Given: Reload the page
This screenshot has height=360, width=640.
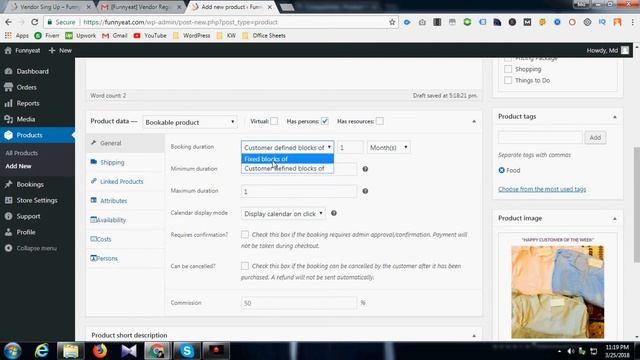Looking at the screenshot, I should [x=35, y=22].
